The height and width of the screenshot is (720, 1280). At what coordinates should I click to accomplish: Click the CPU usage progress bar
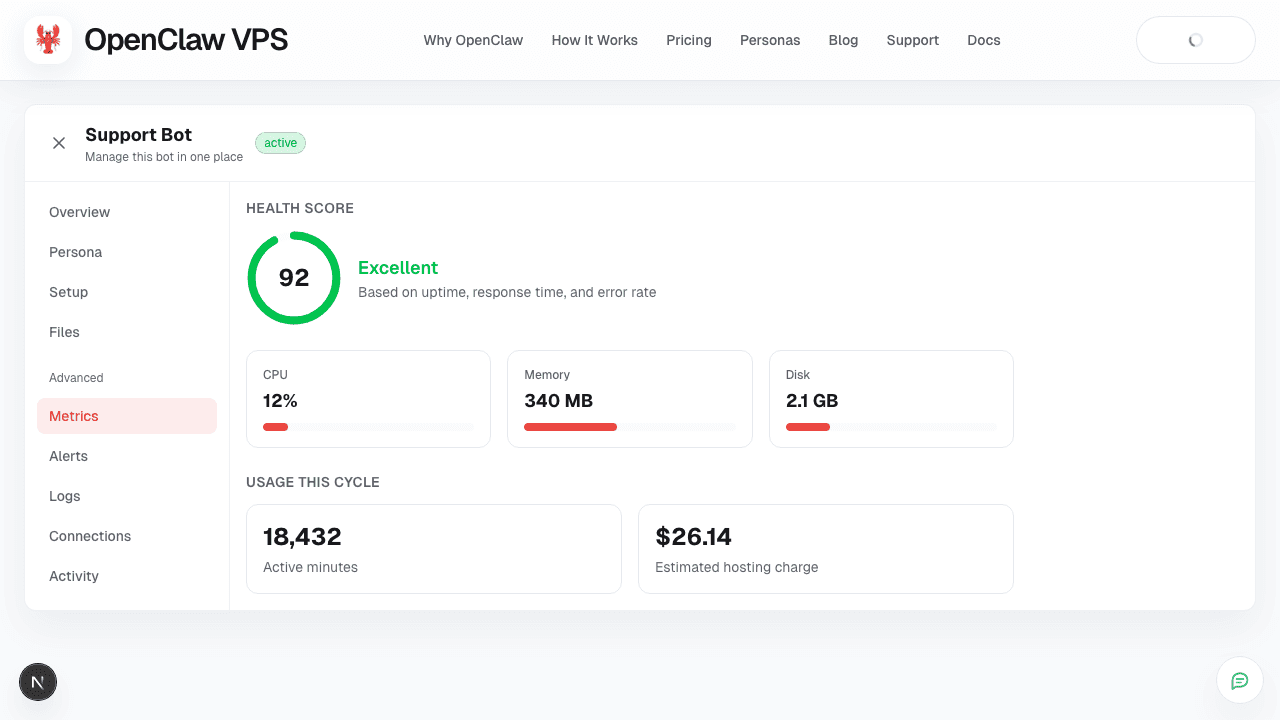pos(368,426)
